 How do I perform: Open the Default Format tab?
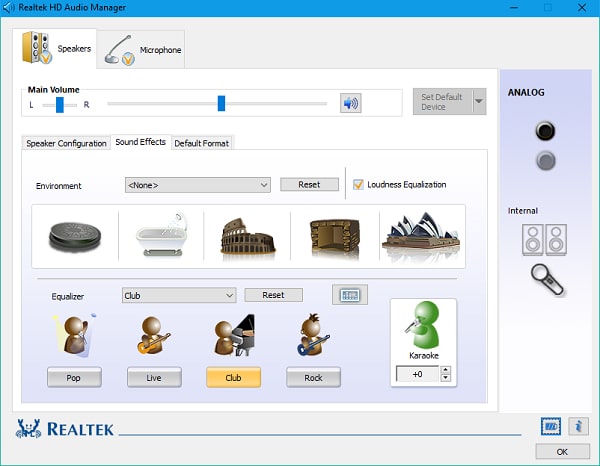201,143
